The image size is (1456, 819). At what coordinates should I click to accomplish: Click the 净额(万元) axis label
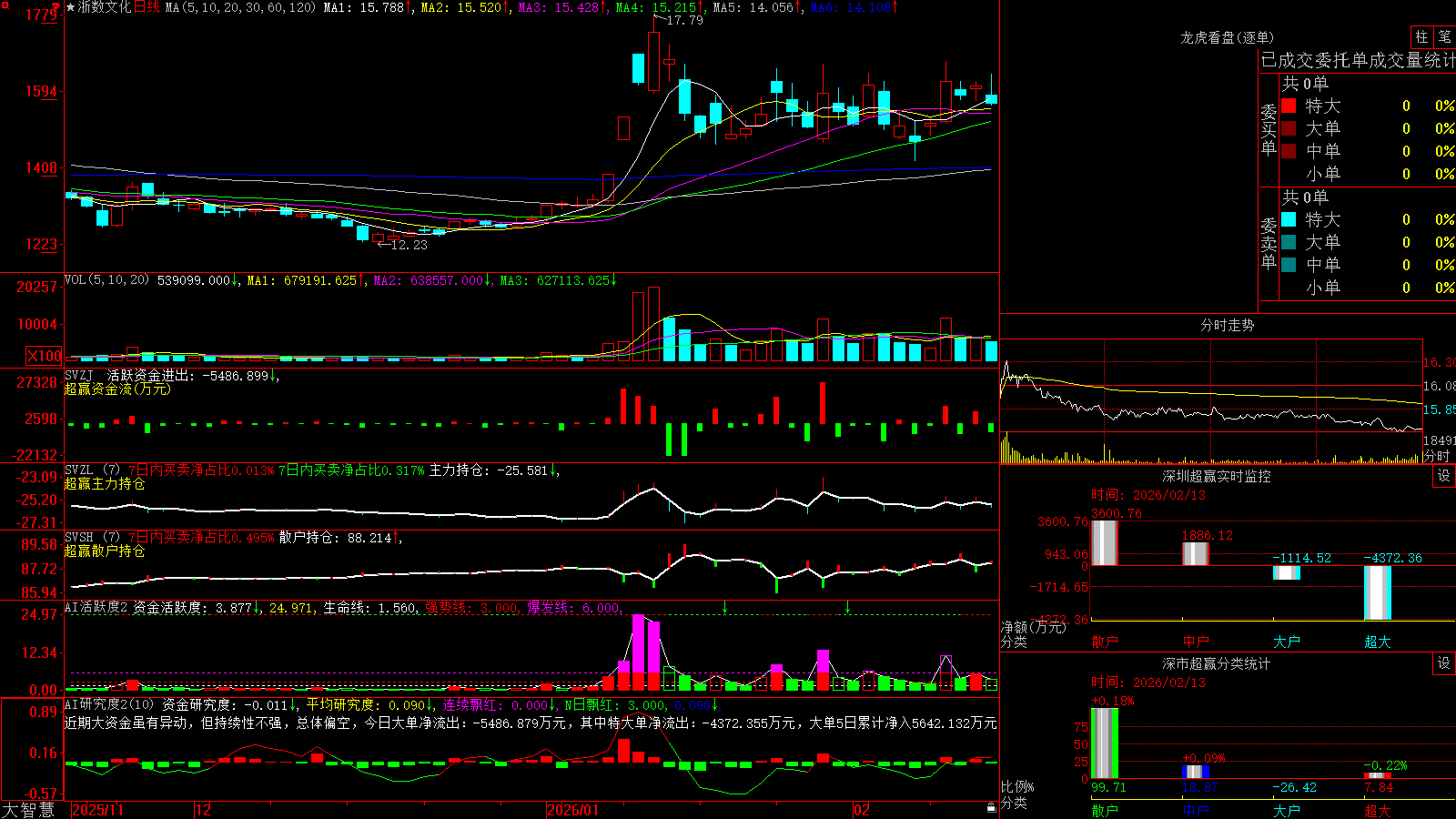coord(1033,627)
